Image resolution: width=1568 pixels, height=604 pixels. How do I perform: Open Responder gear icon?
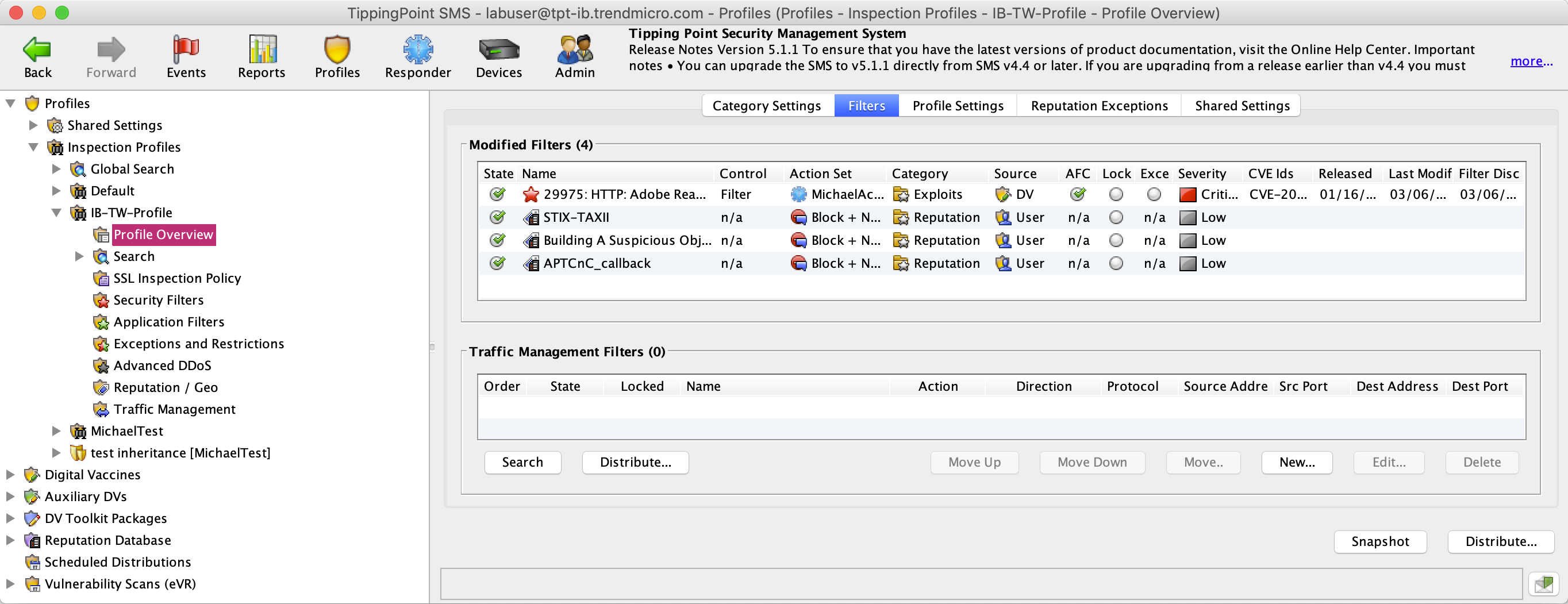click(x=418, y=49)
